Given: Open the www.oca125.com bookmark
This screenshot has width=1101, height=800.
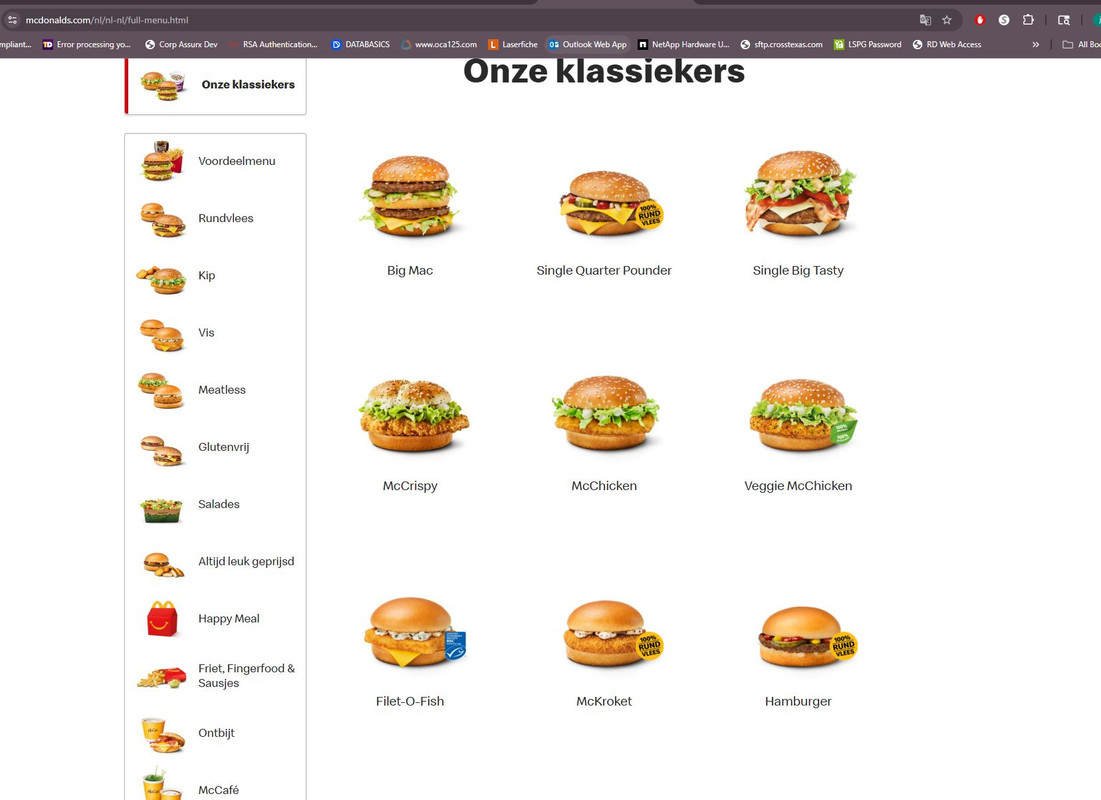Looking at the screenshot, I should pos(439,44).
